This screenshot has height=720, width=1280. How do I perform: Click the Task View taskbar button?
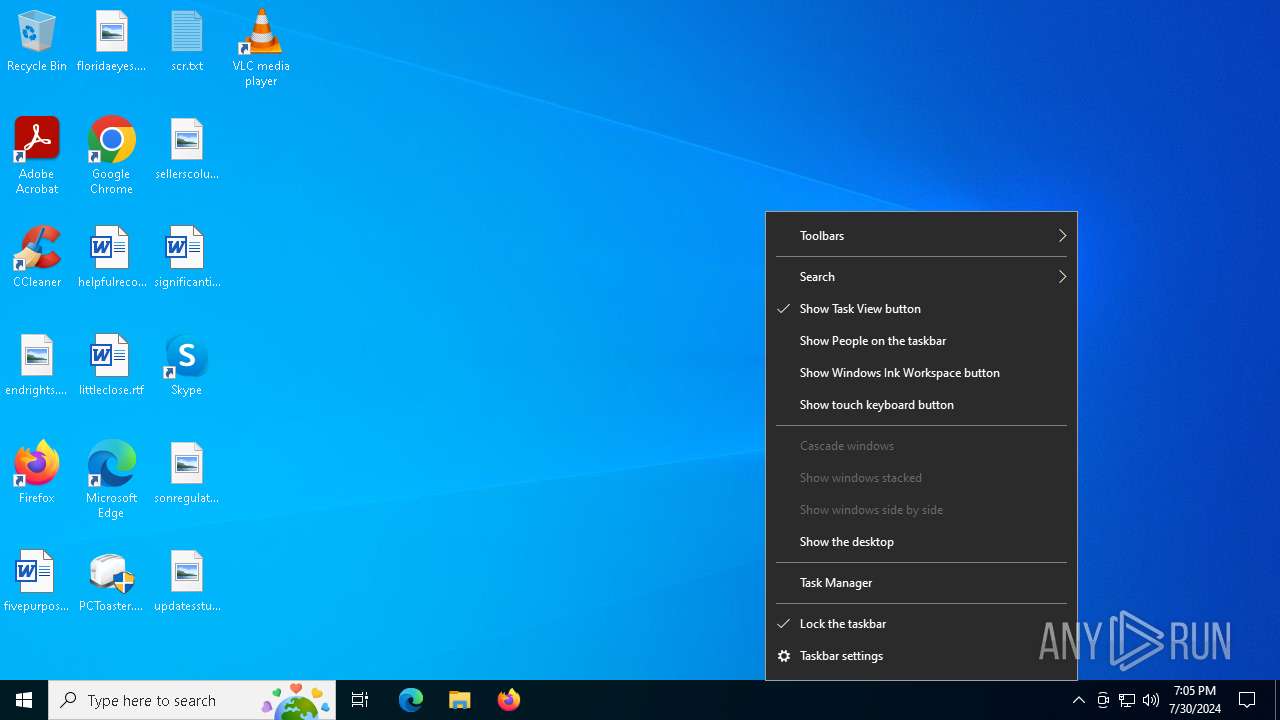(360, 700)
